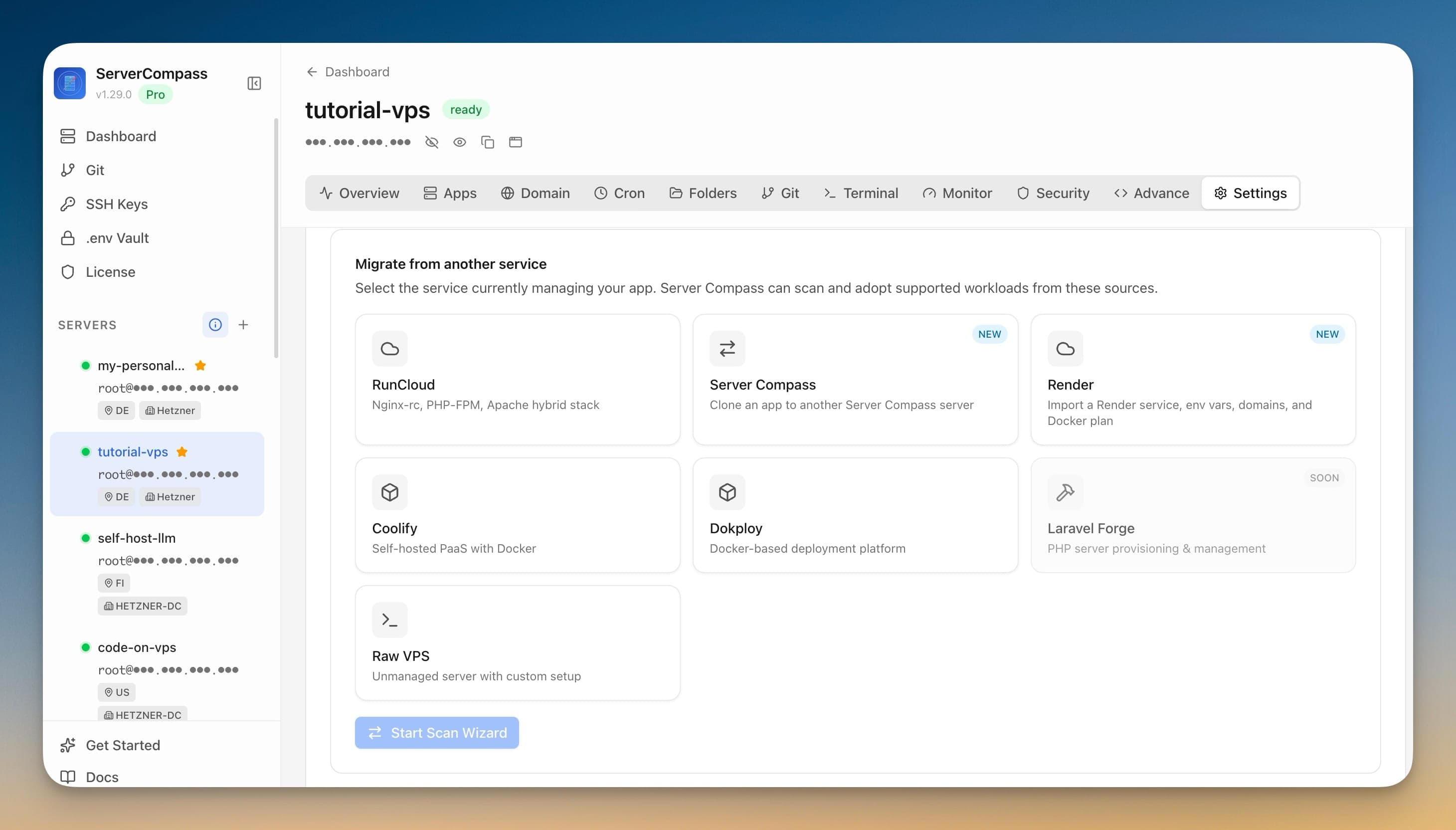Switch to the Folders tab

pyautogui.click(x=703, y=193)
